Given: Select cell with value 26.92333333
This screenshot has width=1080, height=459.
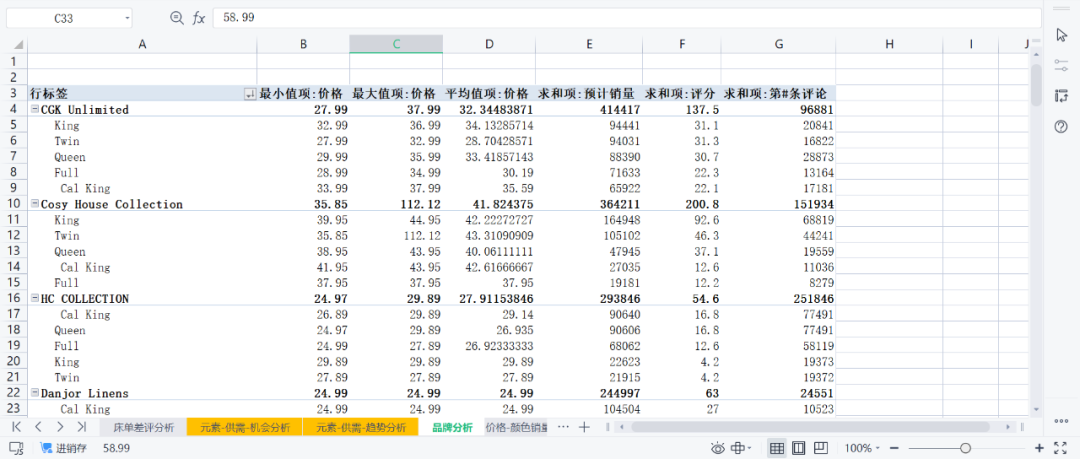Looking at the screenshot, I should 489,346.
